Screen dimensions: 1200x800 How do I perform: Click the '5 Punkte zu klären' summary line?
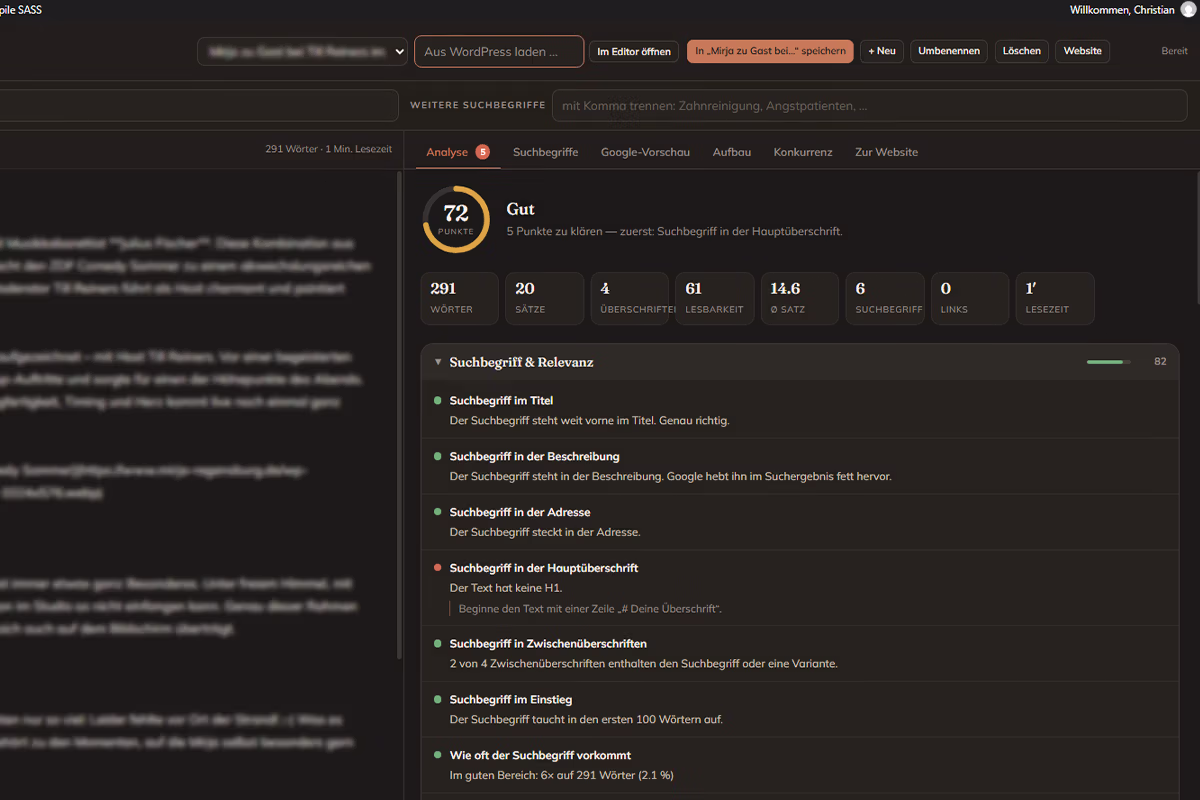pyautogui.click(x=674, y=231)
